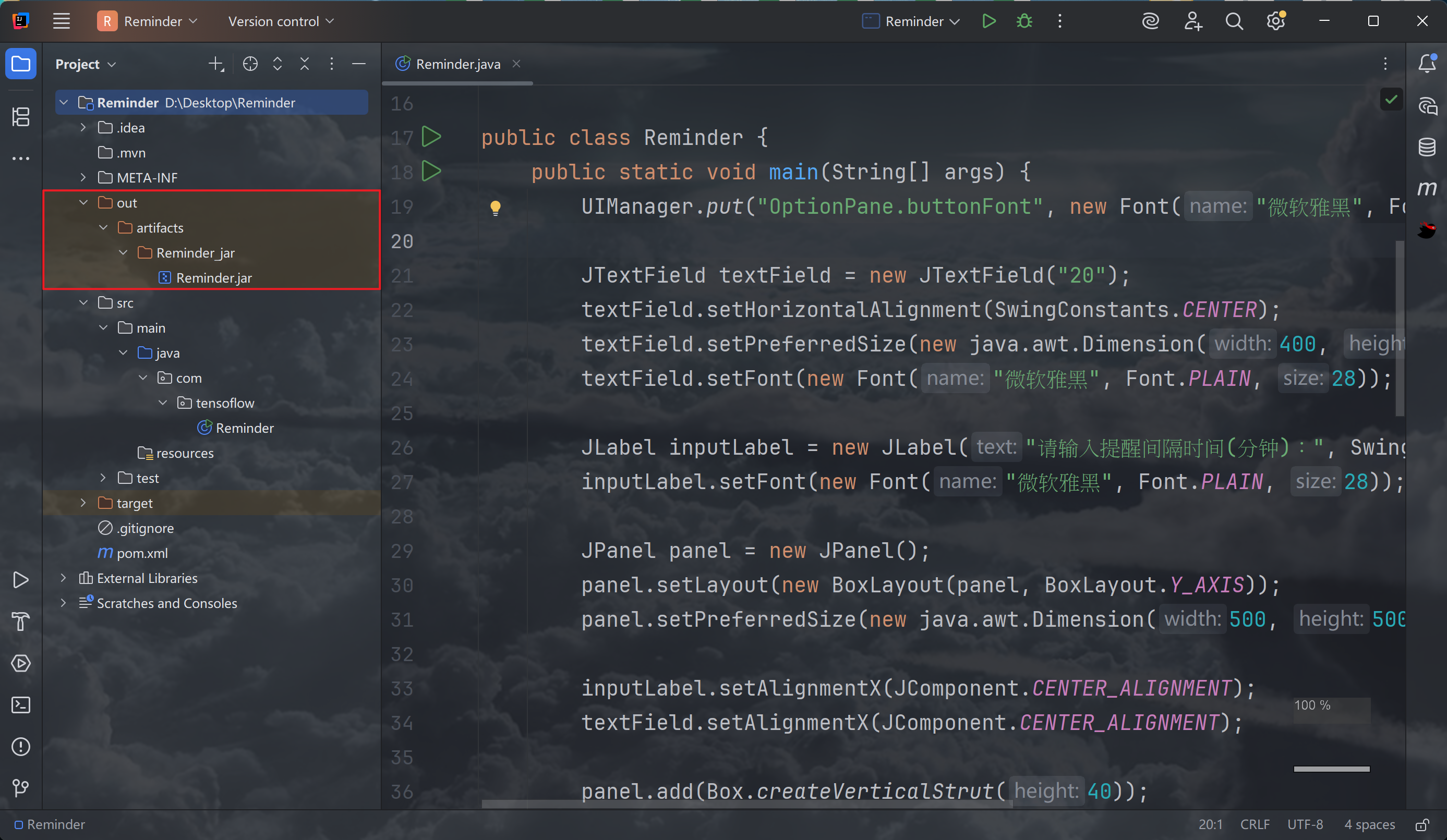This screenshot has height=840, width=1447.
Task: Open the Terminal tool window
Action: pyautogui.click(x=21, y=705)
